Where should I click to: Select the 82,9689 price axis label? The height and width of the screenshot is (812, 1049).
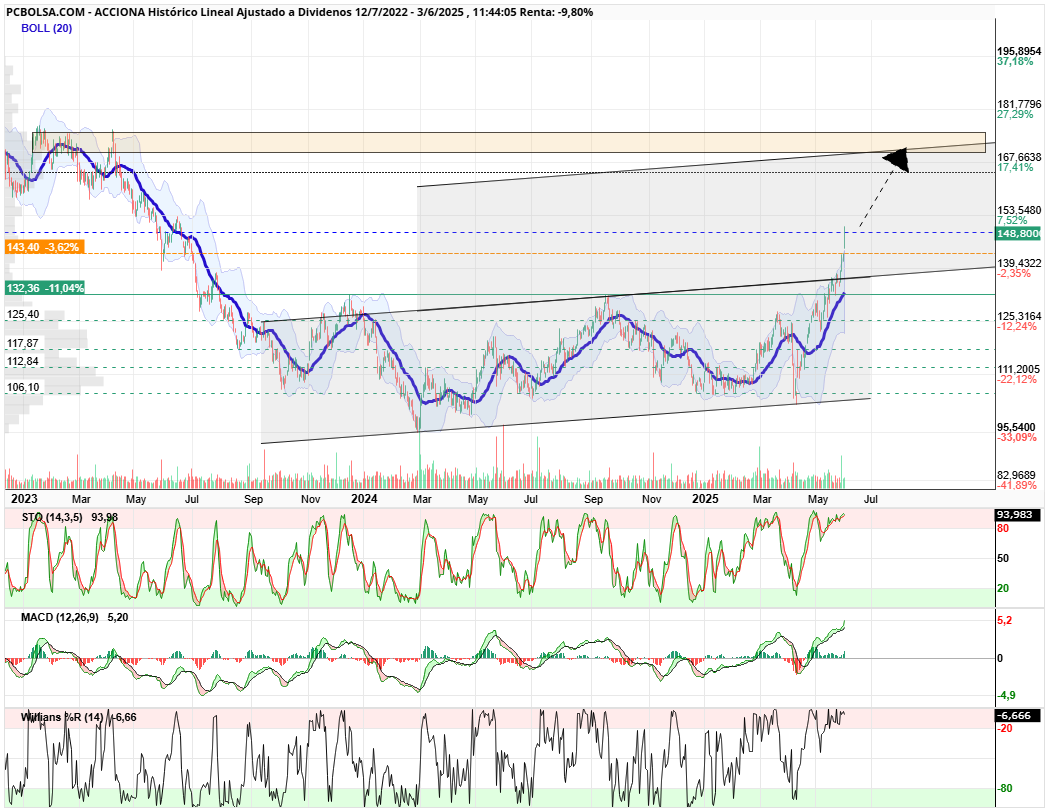pos(1016,476)
